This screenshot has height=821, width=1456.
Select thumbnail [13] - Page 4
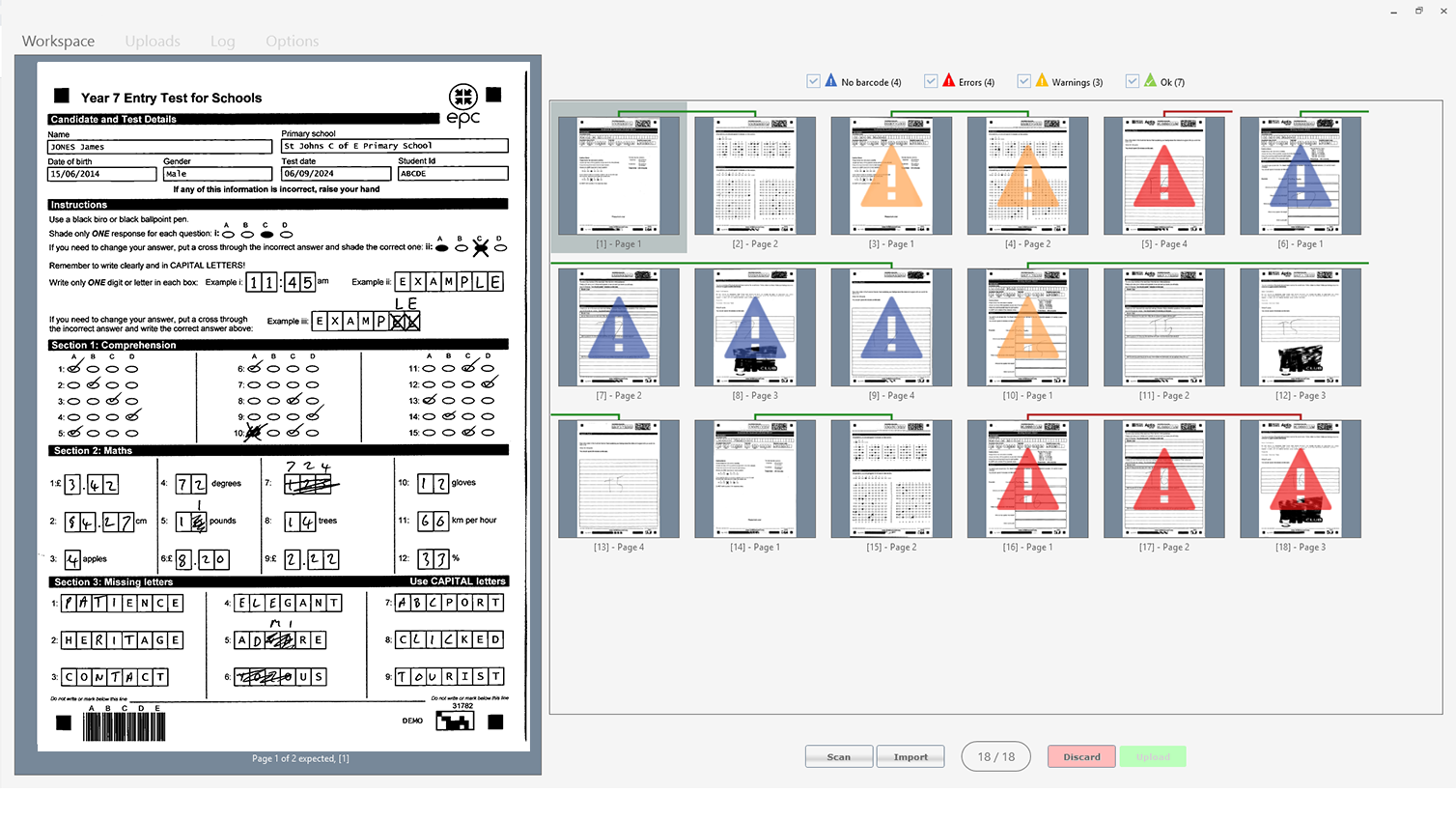point(619,479)
